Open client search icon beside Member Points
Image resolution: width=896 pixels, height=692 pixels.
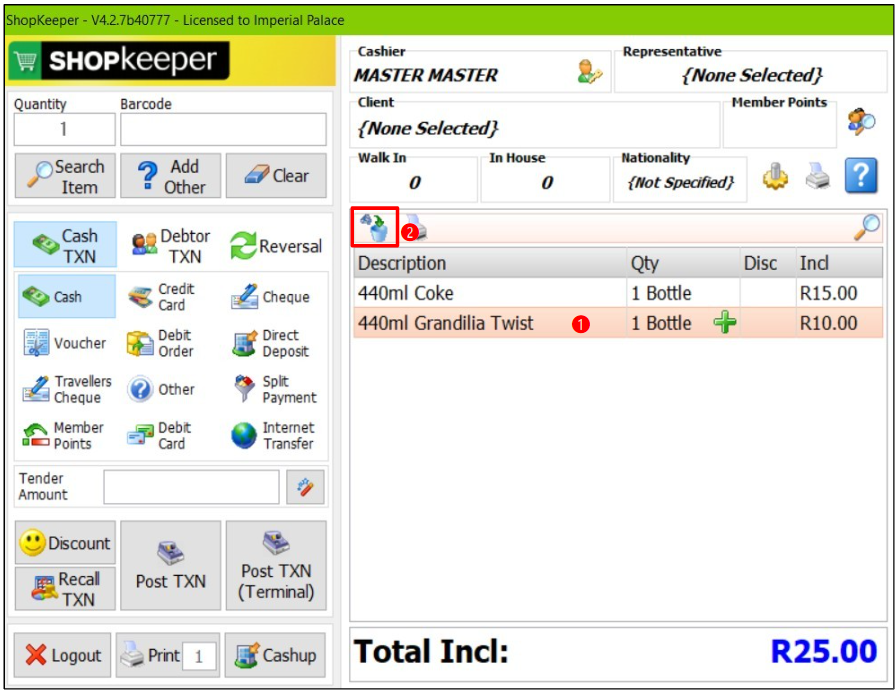pos(861,121)
